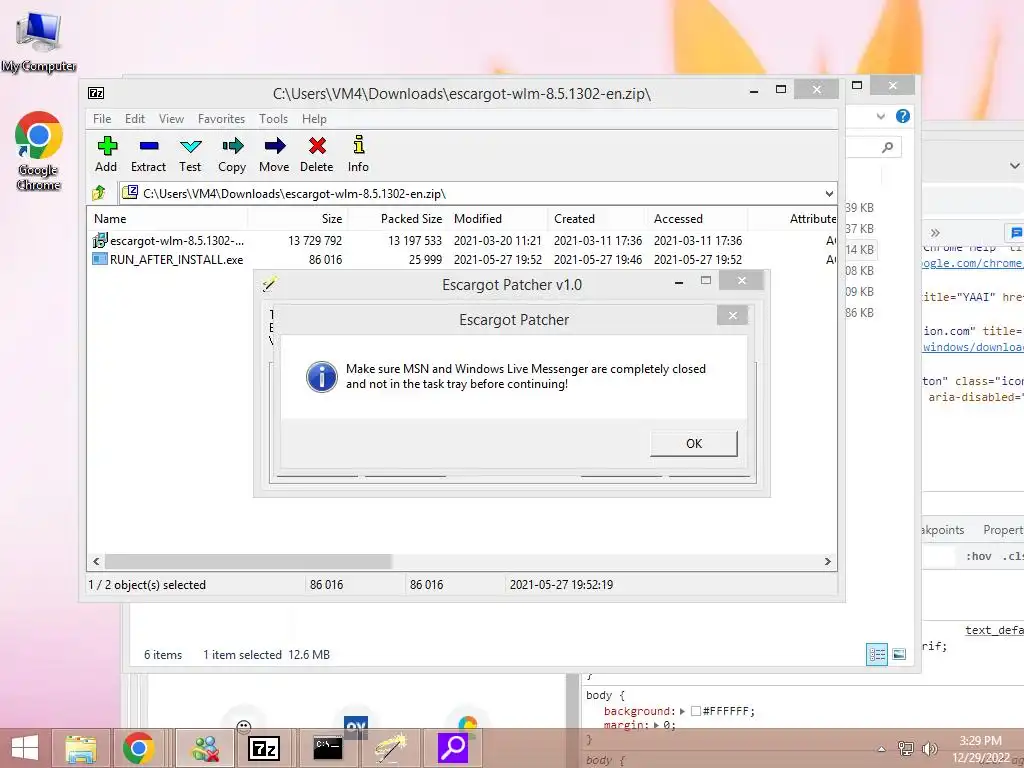Click the Explorer window help question mark
This screenshot has height=768, width=1024.
(x=903, y=116)
